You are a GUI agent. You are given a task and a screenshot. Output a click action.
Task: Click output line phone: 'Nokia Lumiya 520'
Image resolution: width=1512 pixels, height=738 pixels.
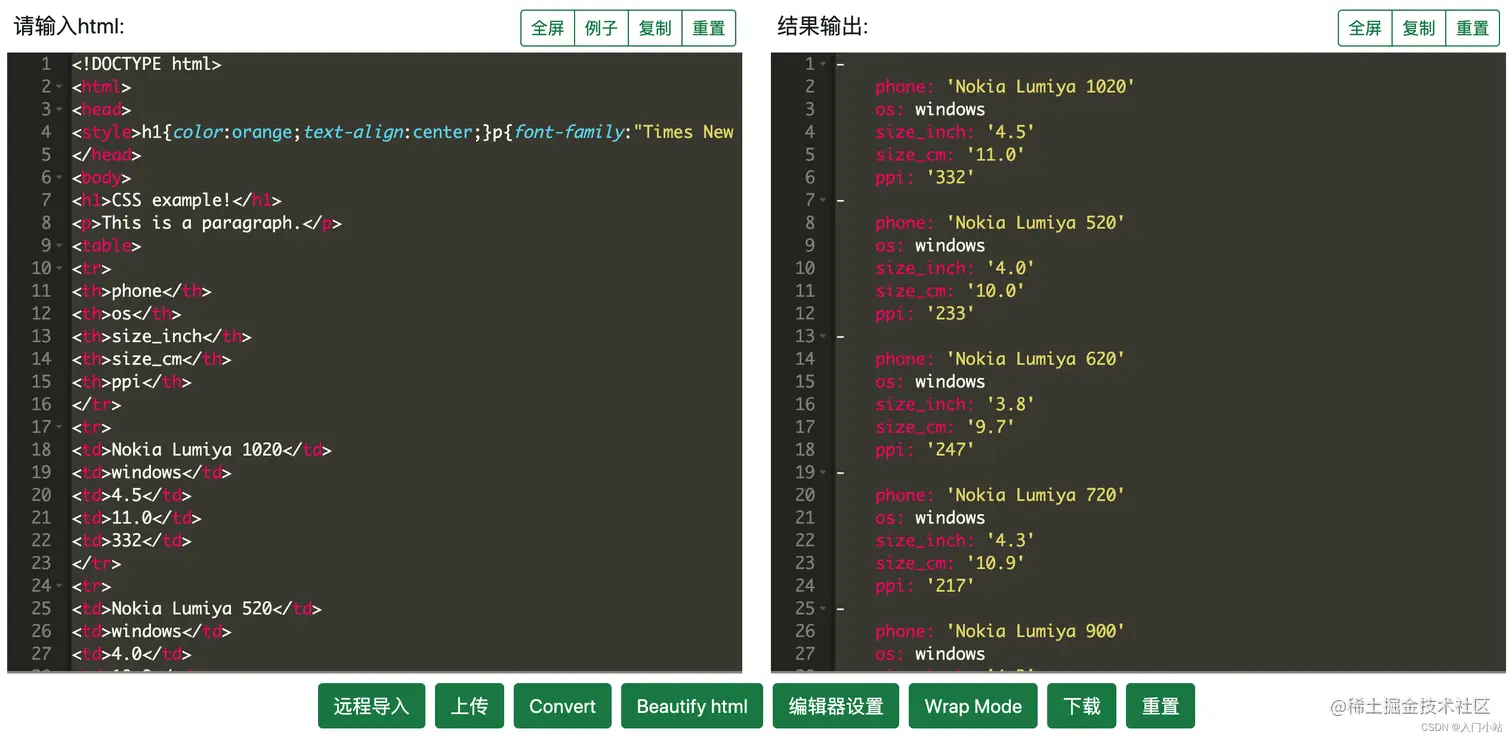(x=1000, y=223)
